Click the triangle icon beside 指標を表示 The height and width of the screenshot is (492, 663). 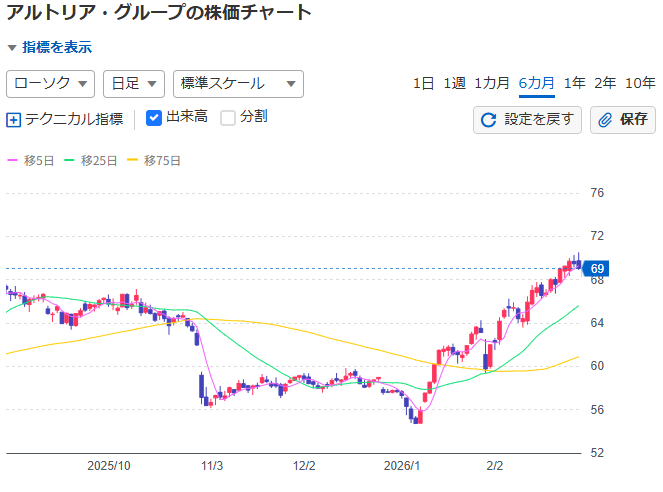click(12, 47)
